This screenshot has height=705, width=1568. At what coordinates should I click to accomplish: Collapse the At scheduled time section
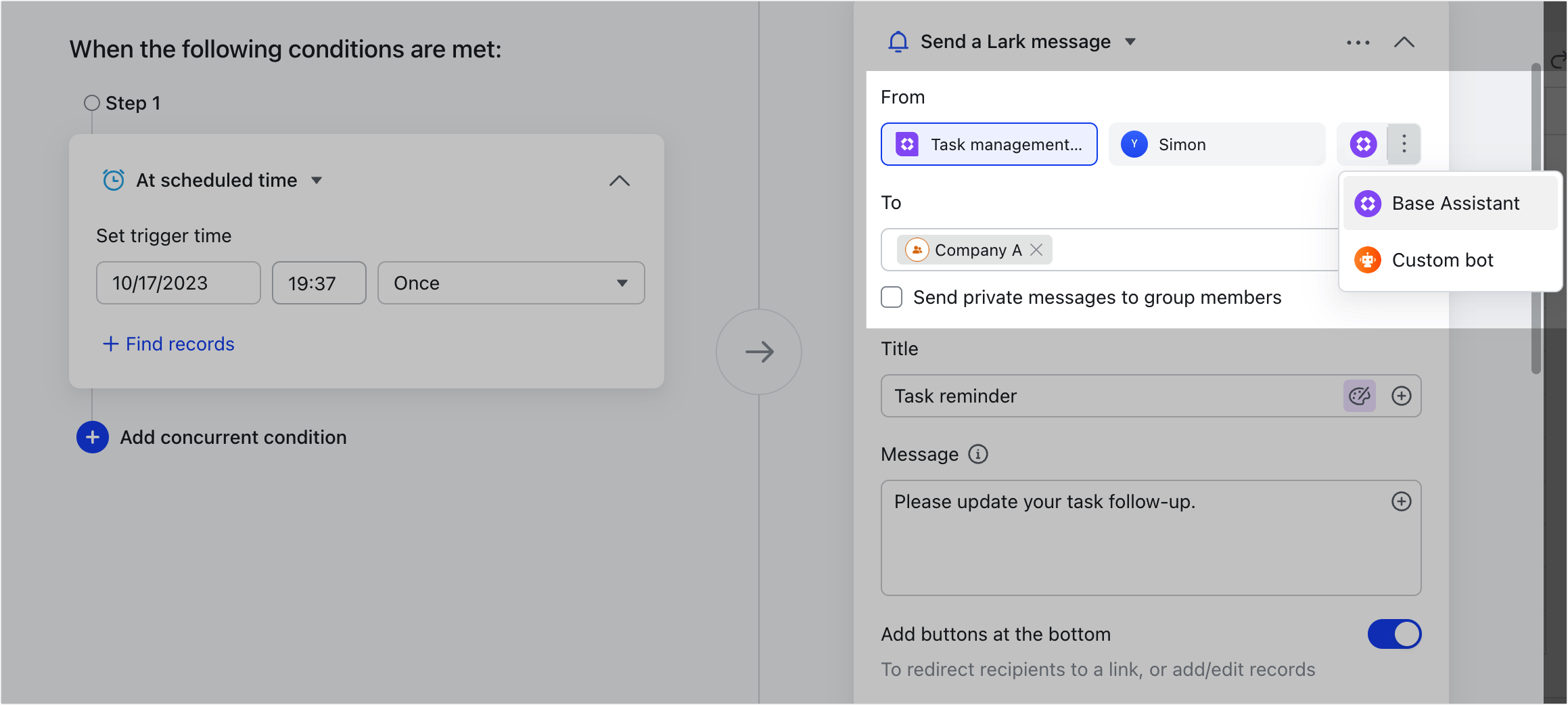pyautogui.click(x=619, y=180)
